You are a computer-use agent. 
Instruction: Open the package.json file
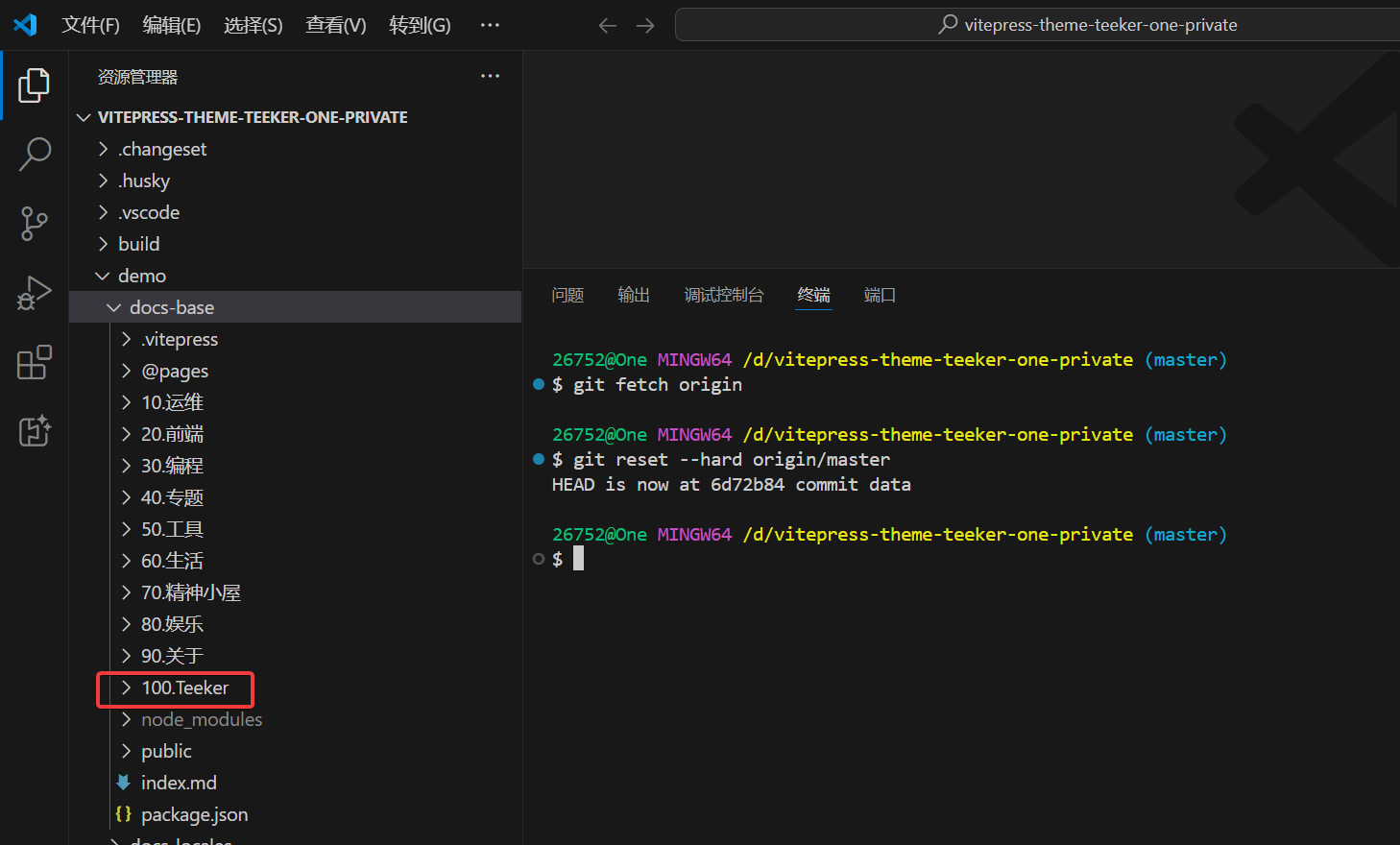pos(296,814)
